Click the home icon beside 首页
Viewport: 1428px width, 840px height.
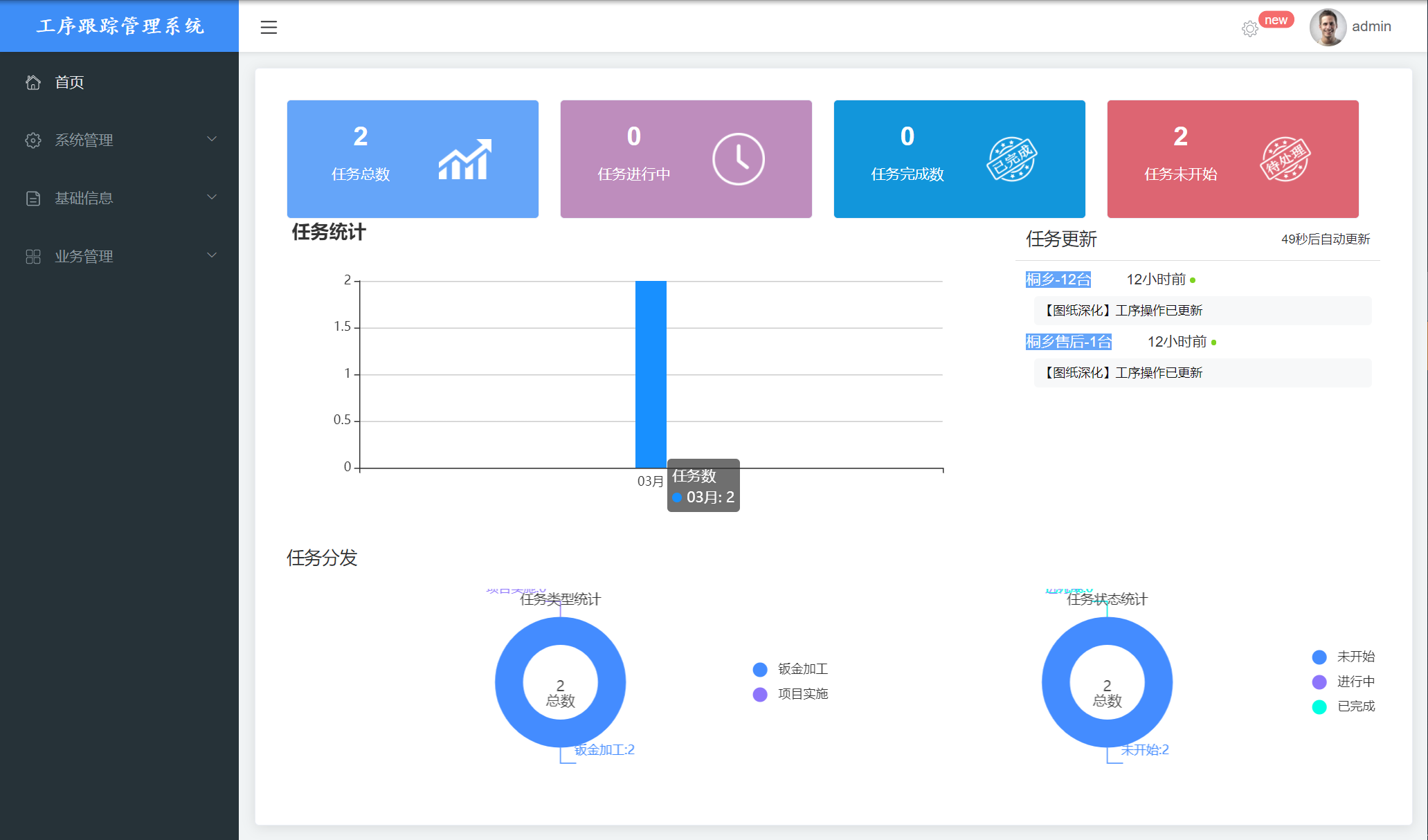[x=33, y=82]
